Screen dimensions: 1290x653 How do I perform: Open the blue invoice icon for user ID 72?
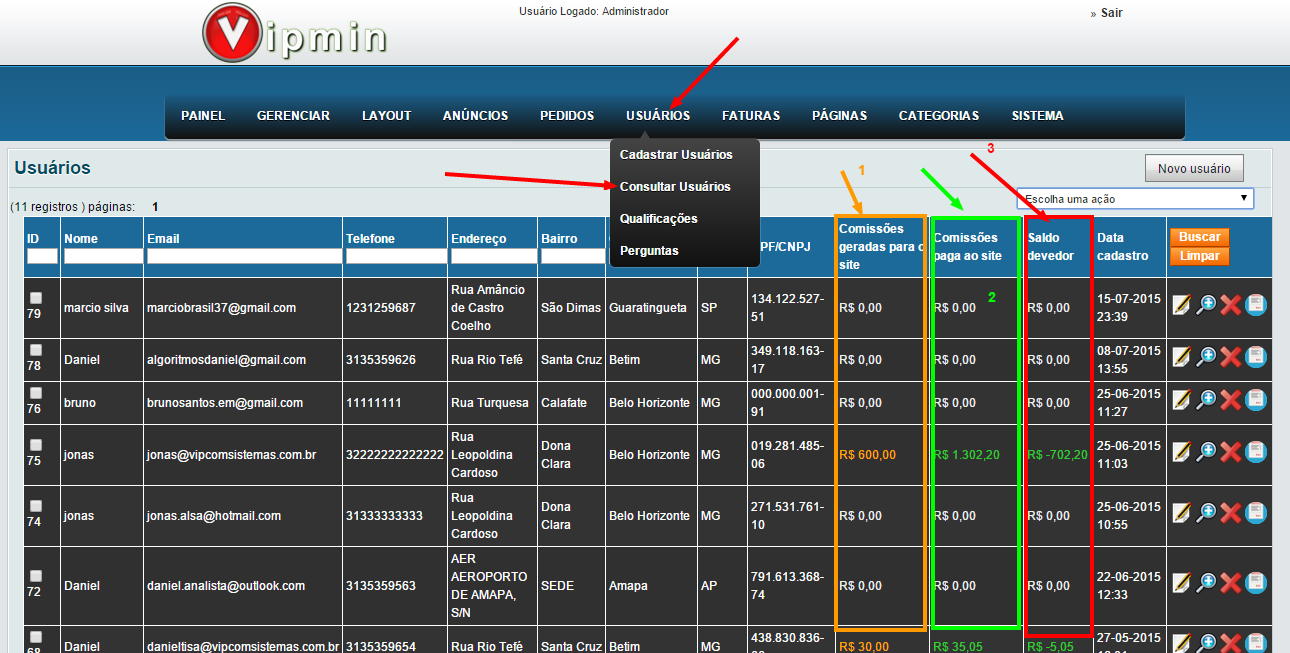(x=1256, y=583)
